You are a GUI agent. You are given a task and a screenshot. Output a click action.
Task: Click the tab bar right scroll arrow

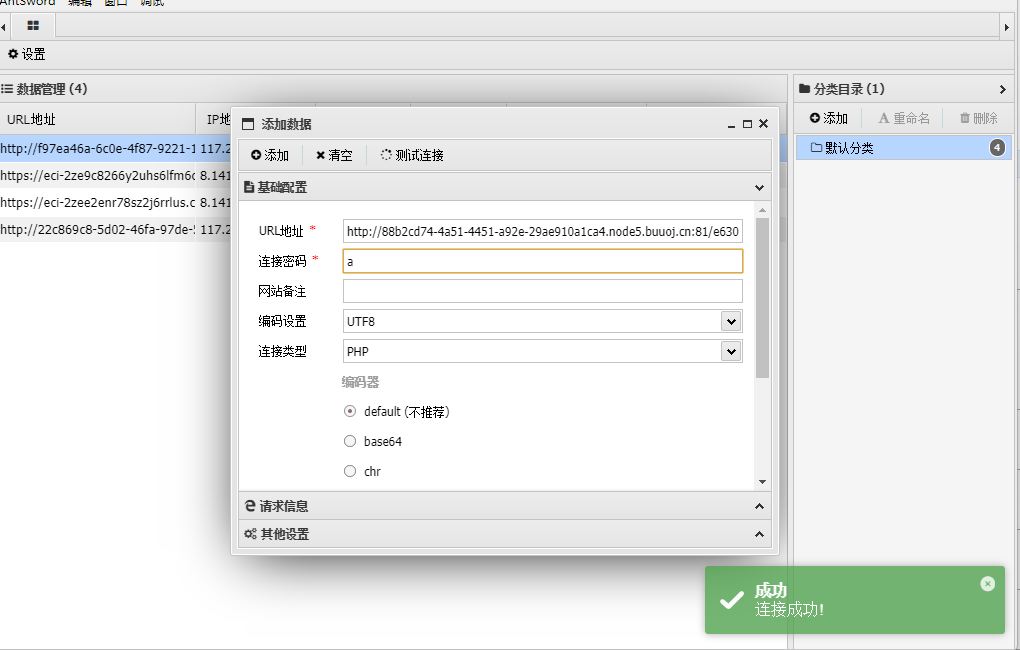coord(1007,27)
